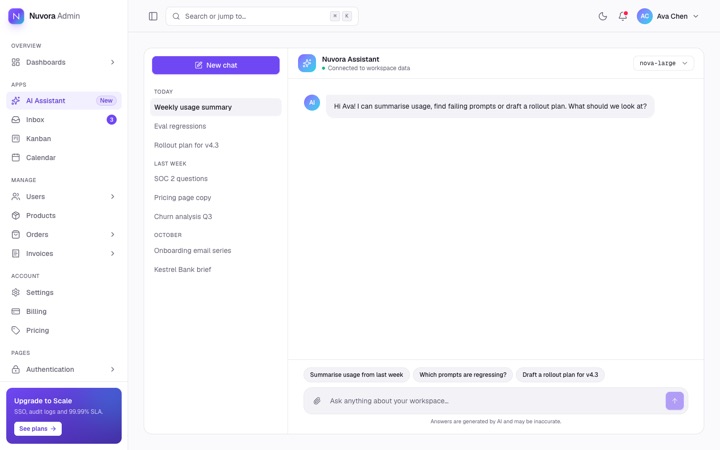Open SOC 2 questions chat

coord(216,179)
